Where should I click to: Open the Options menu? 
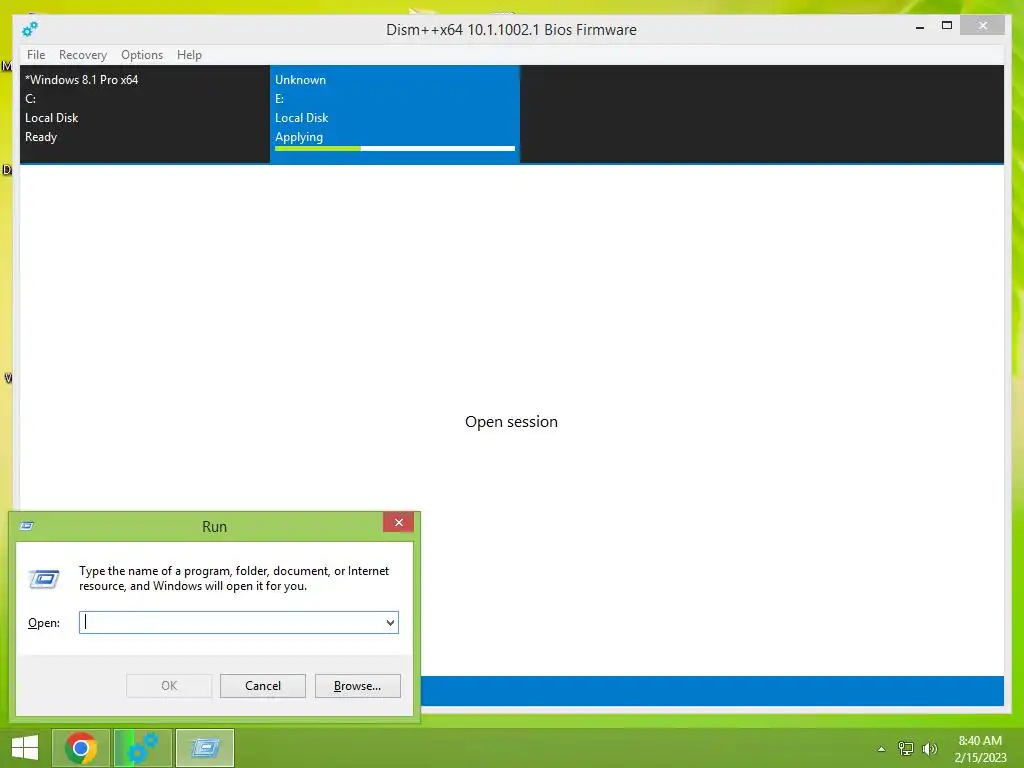142,55
